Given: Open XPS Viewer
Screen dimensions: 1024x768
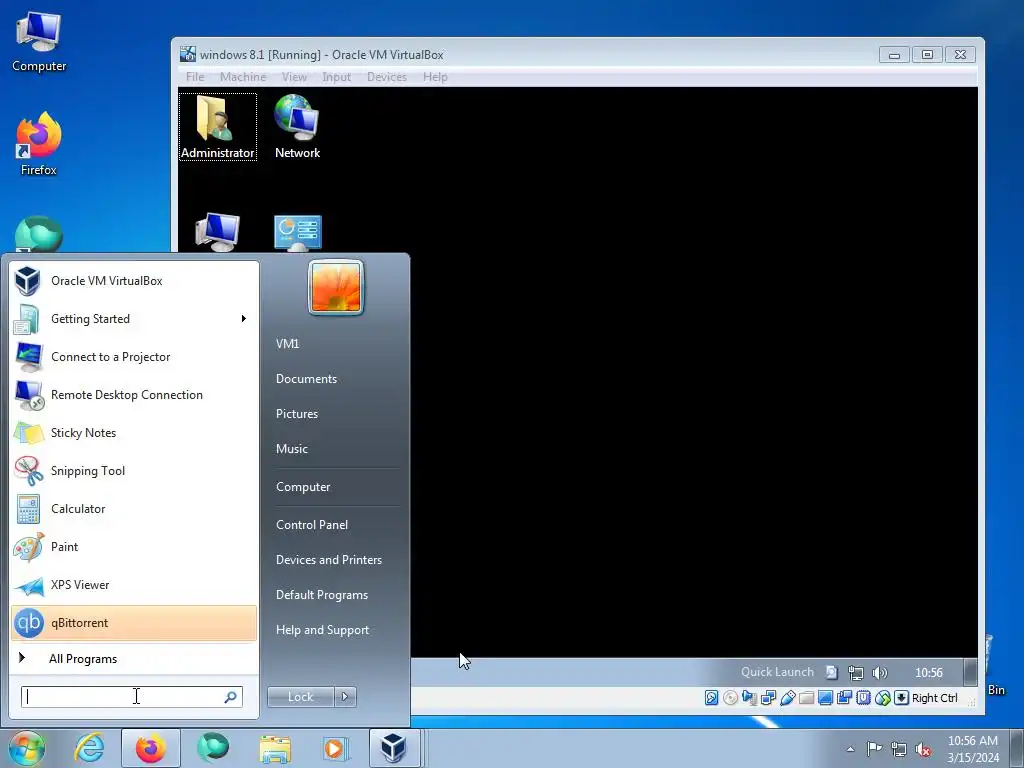Looking at the screenshot, I should click(134, 584).
